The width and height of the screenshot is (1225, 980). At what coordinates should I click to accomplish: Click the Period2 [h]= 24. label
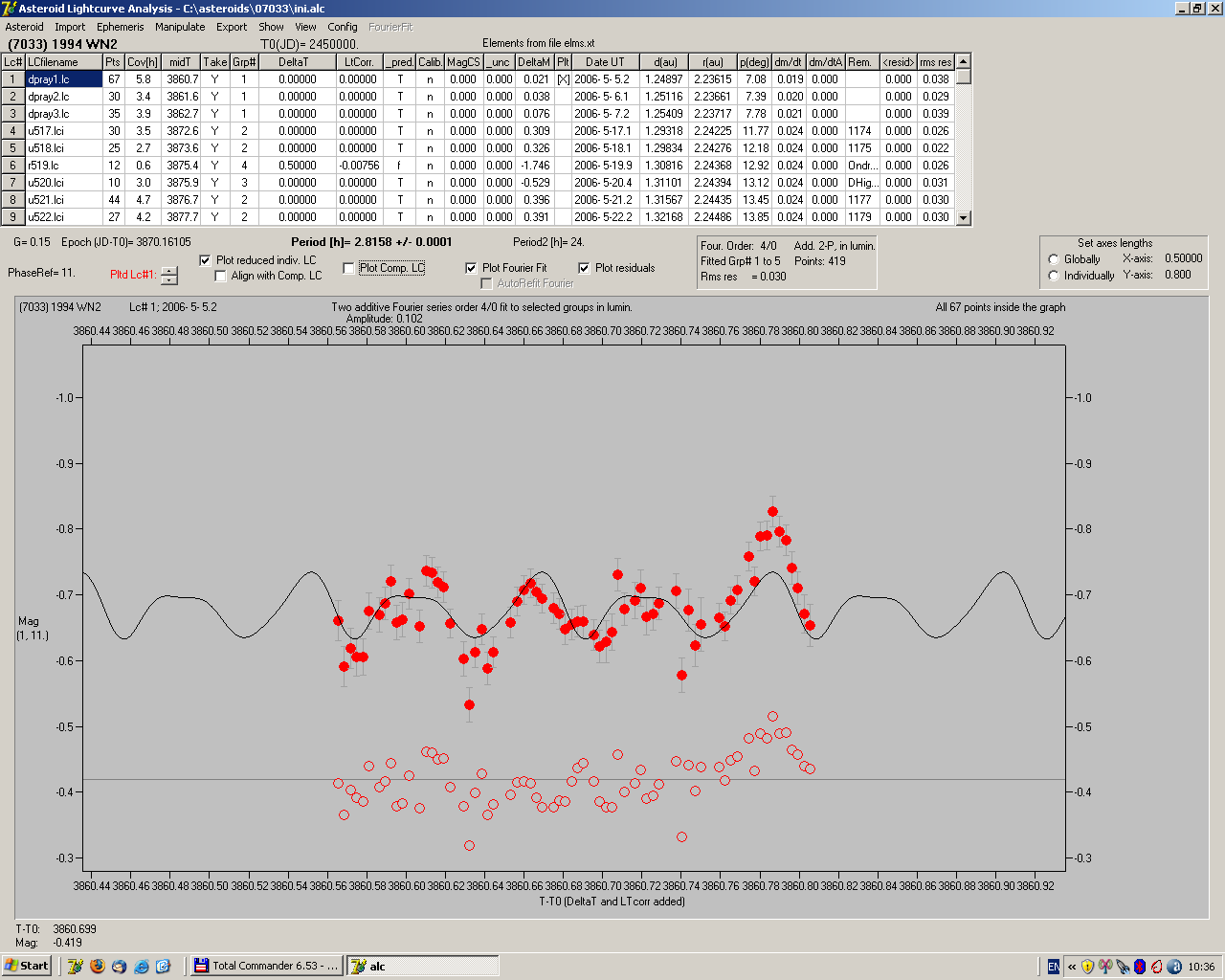point(548,242)
